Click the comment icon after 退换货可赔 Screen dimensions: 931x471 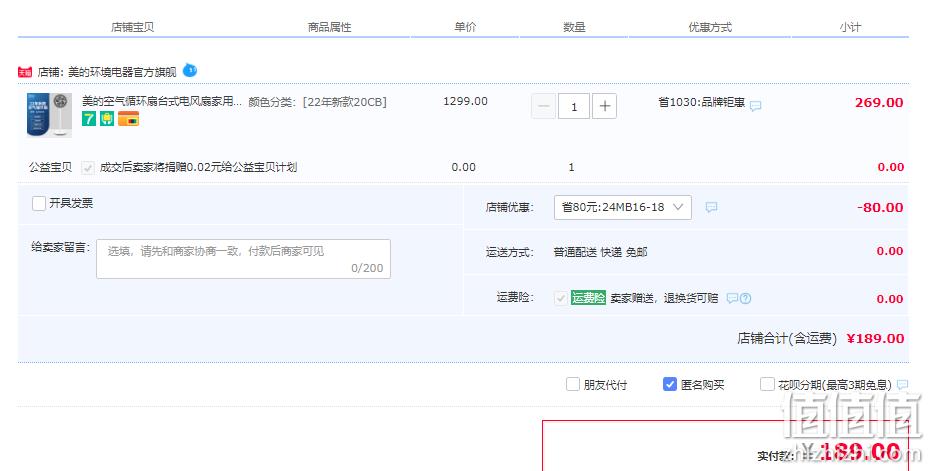point(733,298)
